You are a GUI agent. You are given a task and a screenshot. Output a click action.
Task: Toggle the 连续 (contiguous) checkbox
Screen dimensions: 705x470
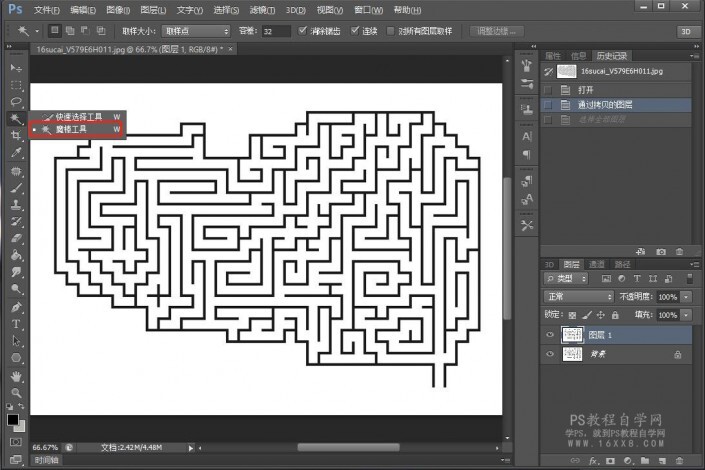point(356,31)
